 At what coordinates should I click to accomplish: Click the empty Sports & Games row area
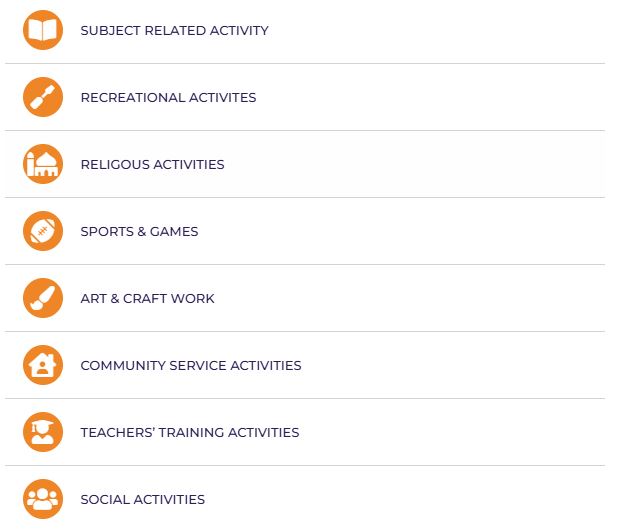[x=401, y=231]
